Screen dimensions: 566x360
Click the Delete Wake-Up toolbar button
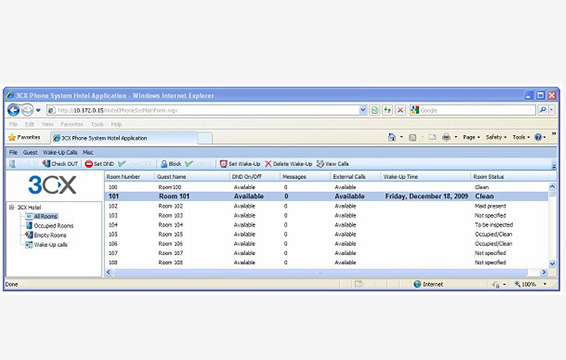288,164
